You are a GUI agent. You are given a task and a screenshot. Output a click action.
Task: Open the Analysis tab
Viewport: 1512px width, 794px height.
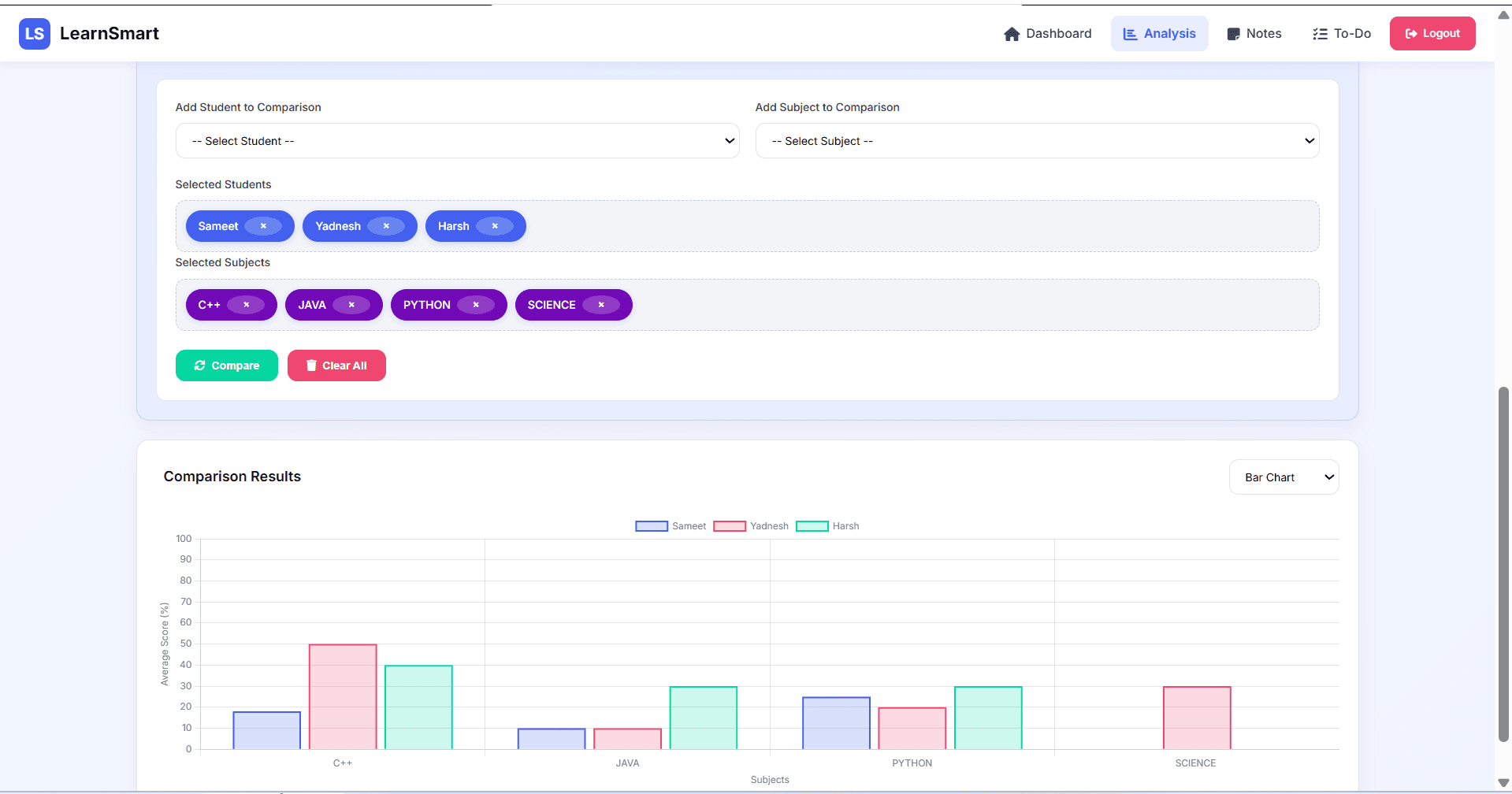pyautogui.click(x=1160, y=34)
